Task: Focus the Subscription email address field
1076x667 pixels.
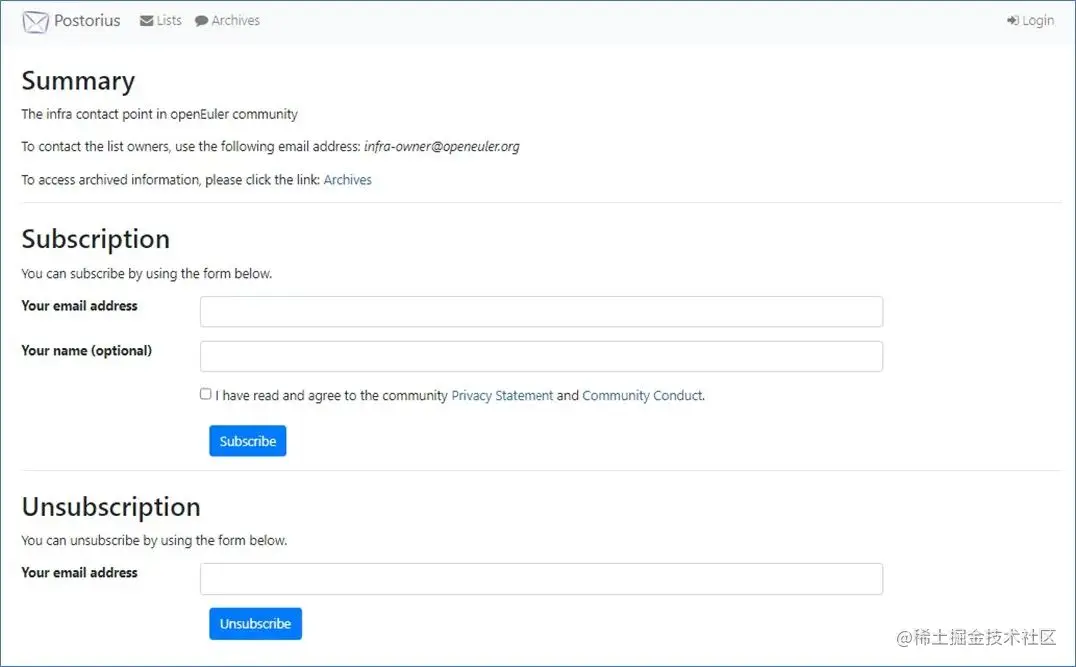Action: pyautogui.click(x=541, y=312)
